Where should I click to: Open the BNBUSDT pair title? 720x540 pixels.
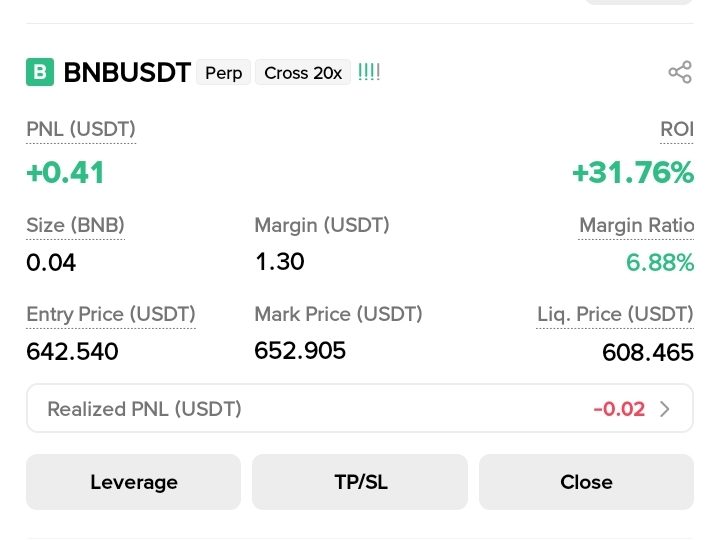click(127, 73)
